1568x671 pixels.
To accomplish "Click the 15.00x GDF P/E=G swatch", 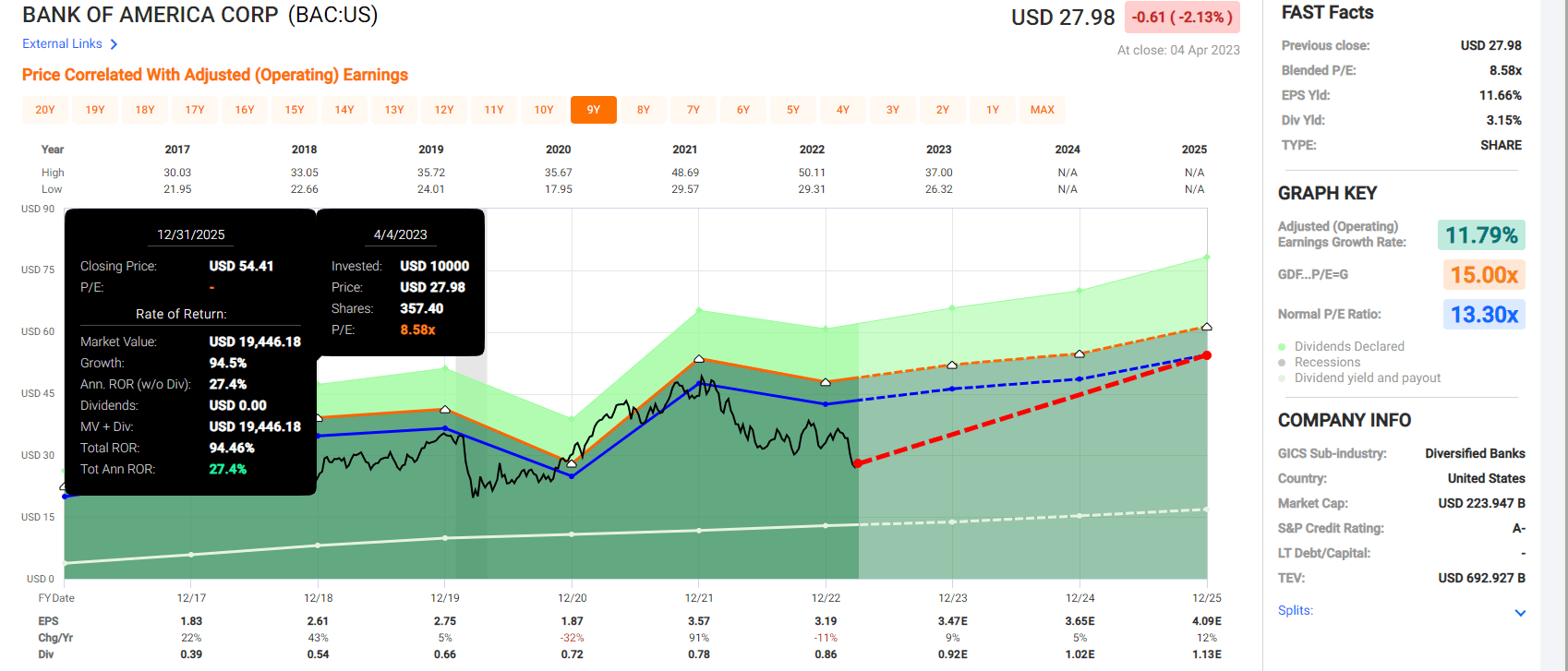I will pyautogui.click(x=1484, y=275).
